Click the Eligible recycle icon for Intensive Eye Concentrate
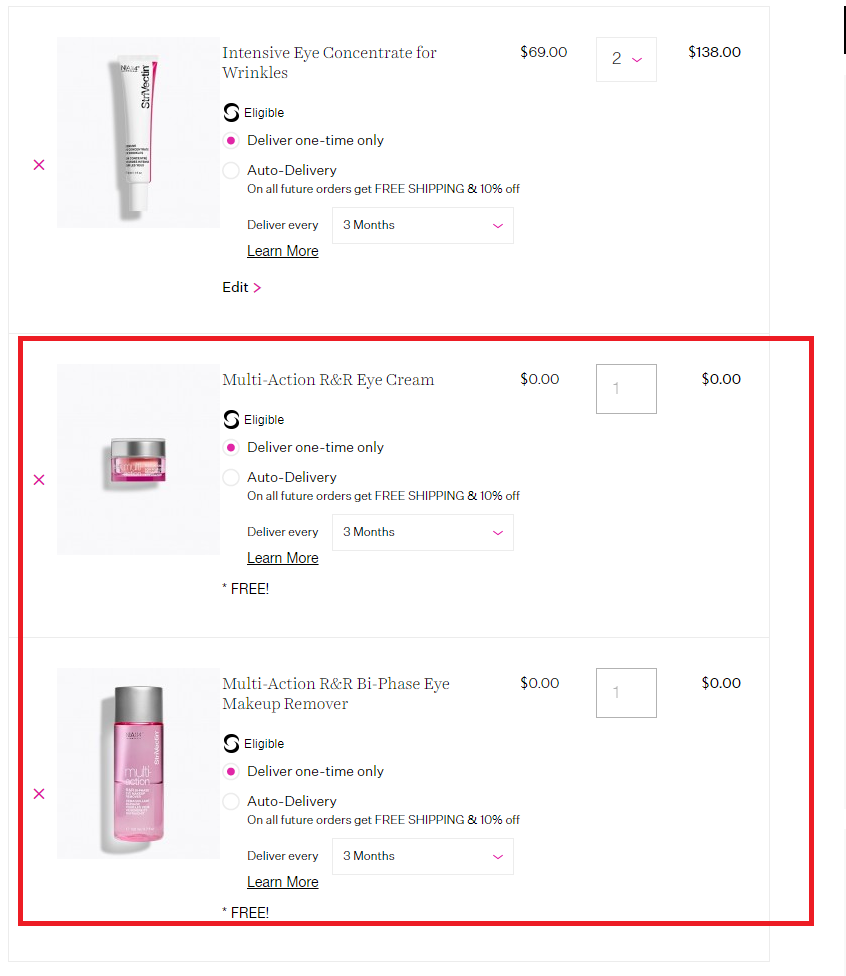The width and height of the screenshot is (846, 976). [x=230, y=112]
